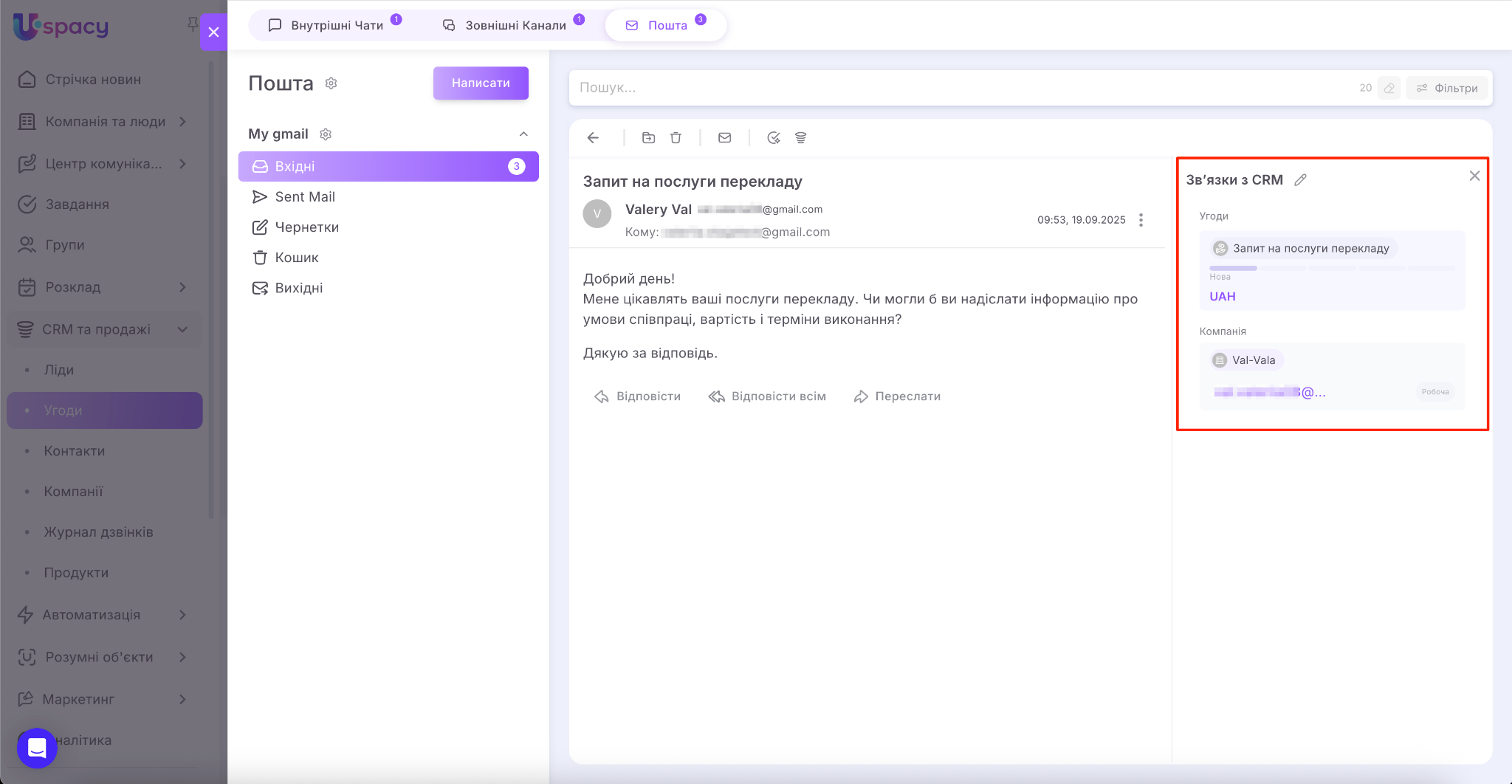The image size is (1512, 784).
Task: Delete email using trash icon
Action: pos(676,138)
